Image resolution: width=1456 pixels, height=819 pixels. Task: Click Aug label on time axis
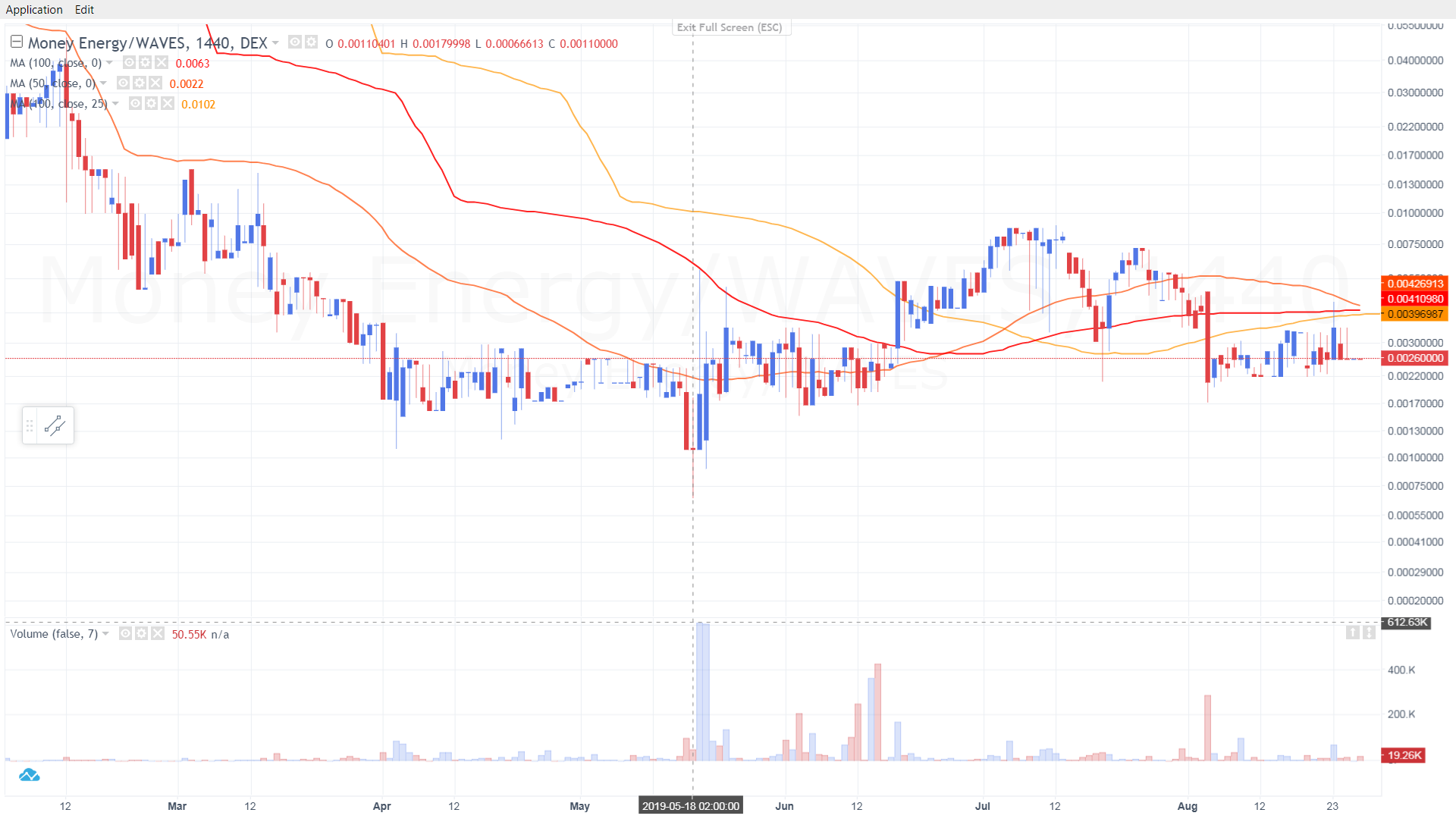1188,806
